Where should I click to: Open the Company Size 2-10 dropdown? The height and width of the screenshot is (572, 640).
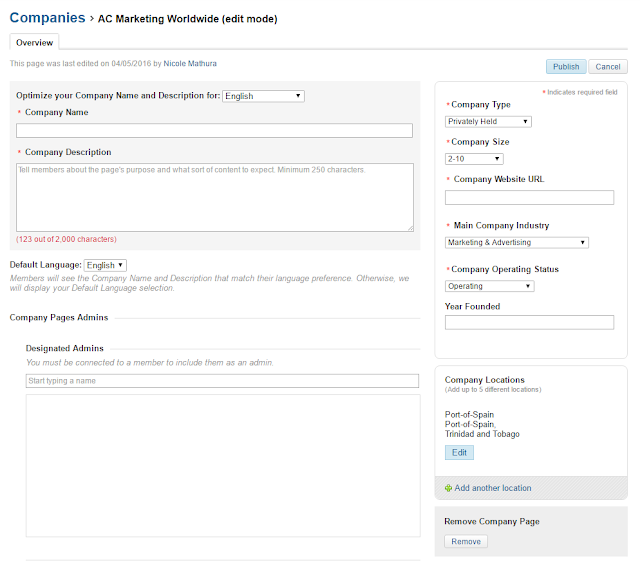point(474,159)
